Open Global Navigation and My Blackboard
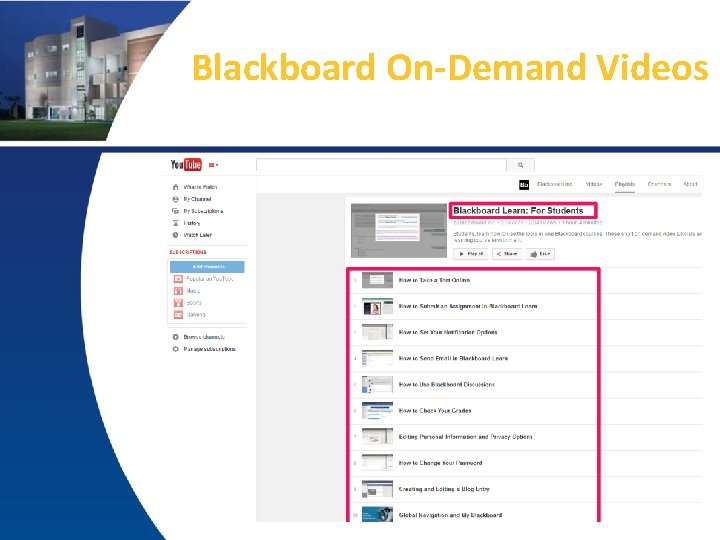This screenshot has height=540, width=720. pyautogui.click(x=450, y=516)
